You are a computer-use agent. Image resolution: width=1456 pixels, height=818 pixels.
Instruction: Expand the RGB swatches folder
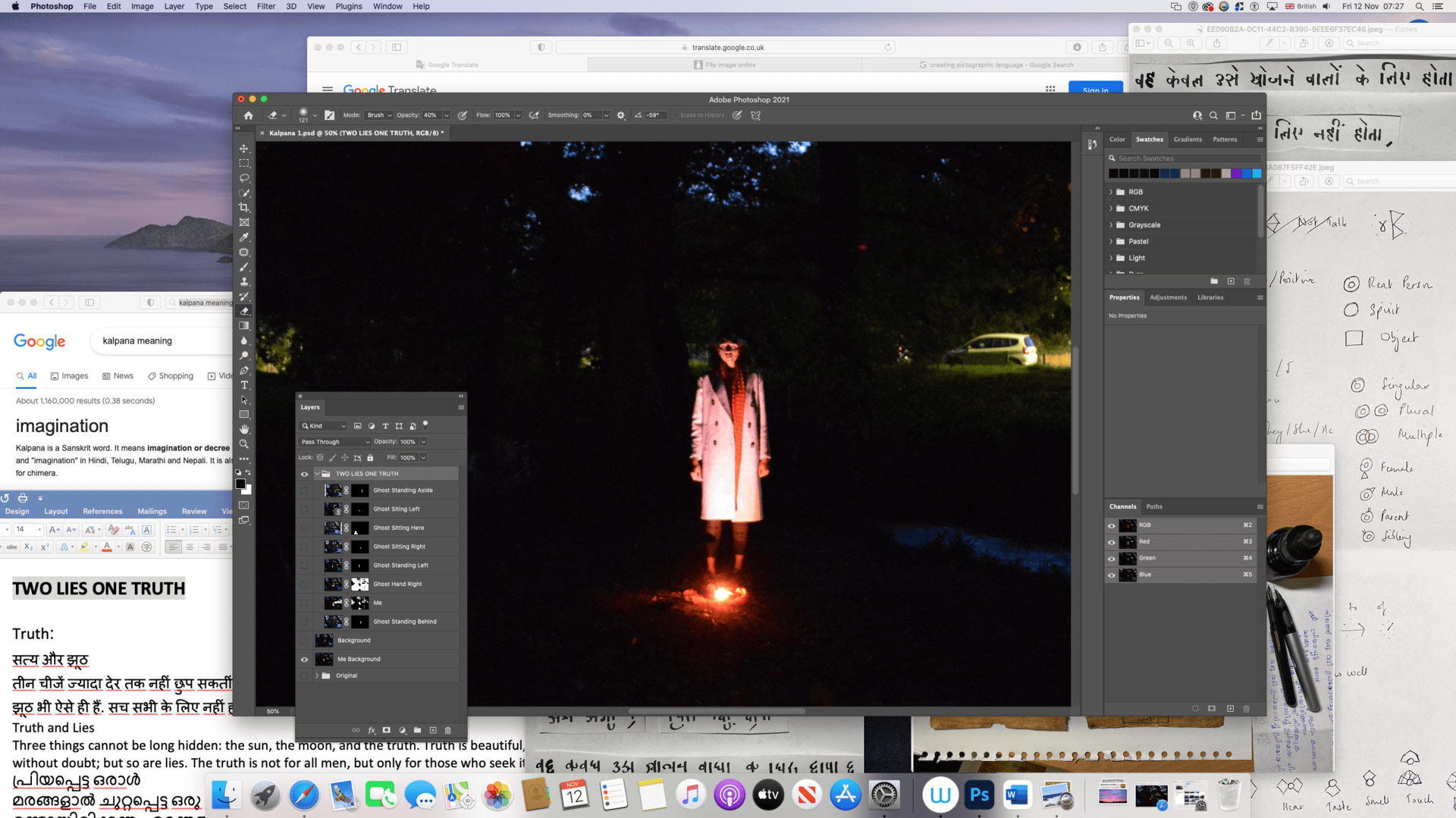pos(1111,193)
